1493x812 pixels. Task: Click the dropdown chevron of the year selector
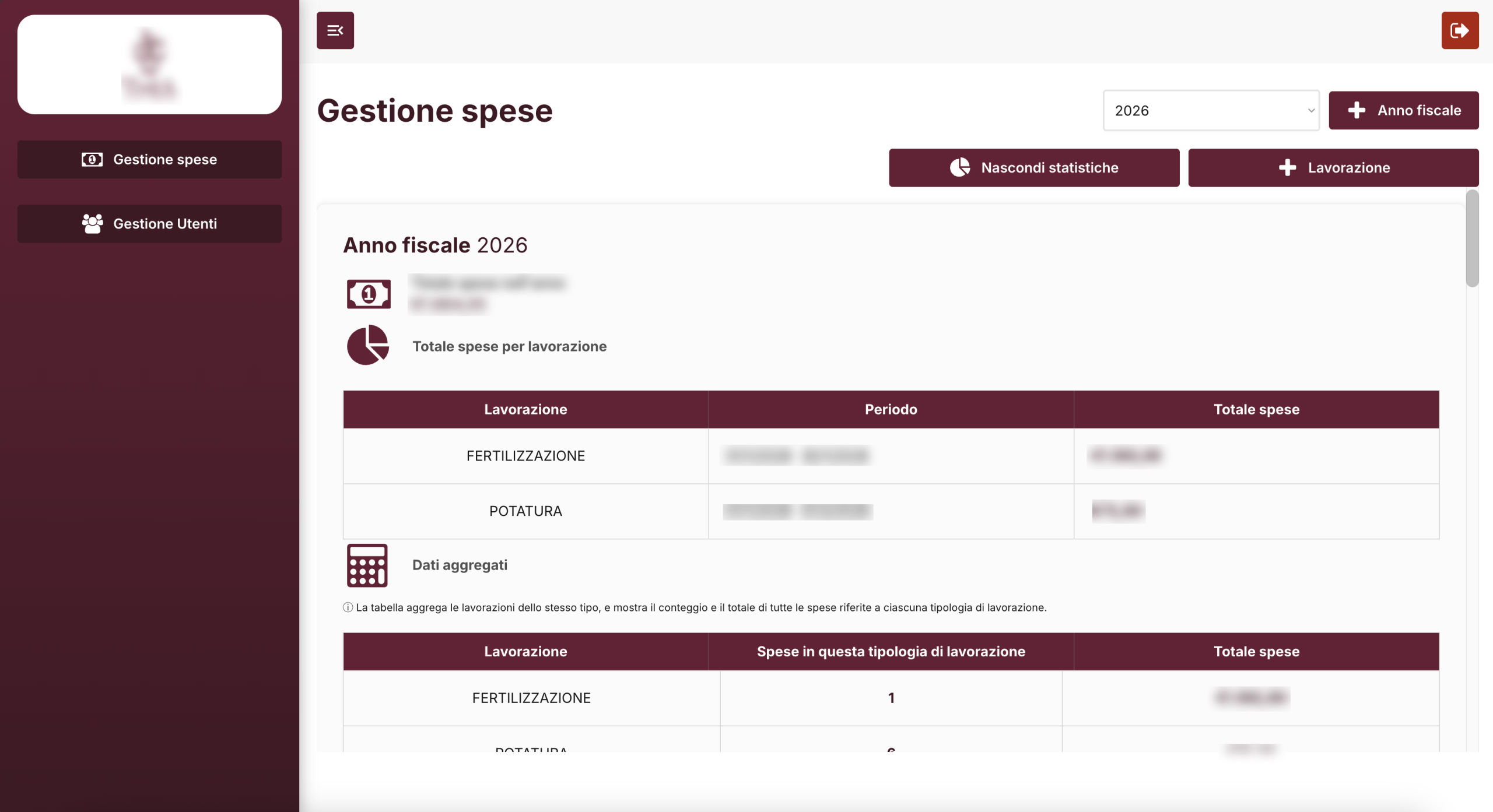pyautogui.click(x=1310, y=110)
